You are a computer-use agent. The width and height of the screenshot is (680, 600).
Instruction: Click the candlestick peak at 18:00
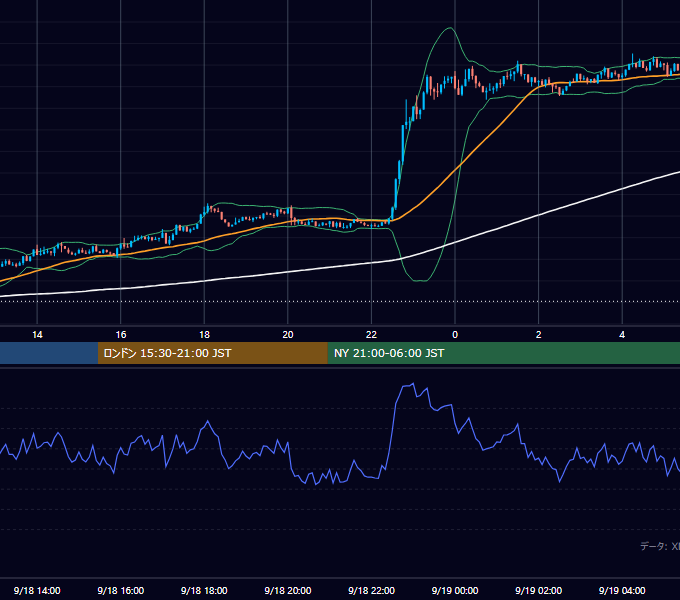[209, 208]
